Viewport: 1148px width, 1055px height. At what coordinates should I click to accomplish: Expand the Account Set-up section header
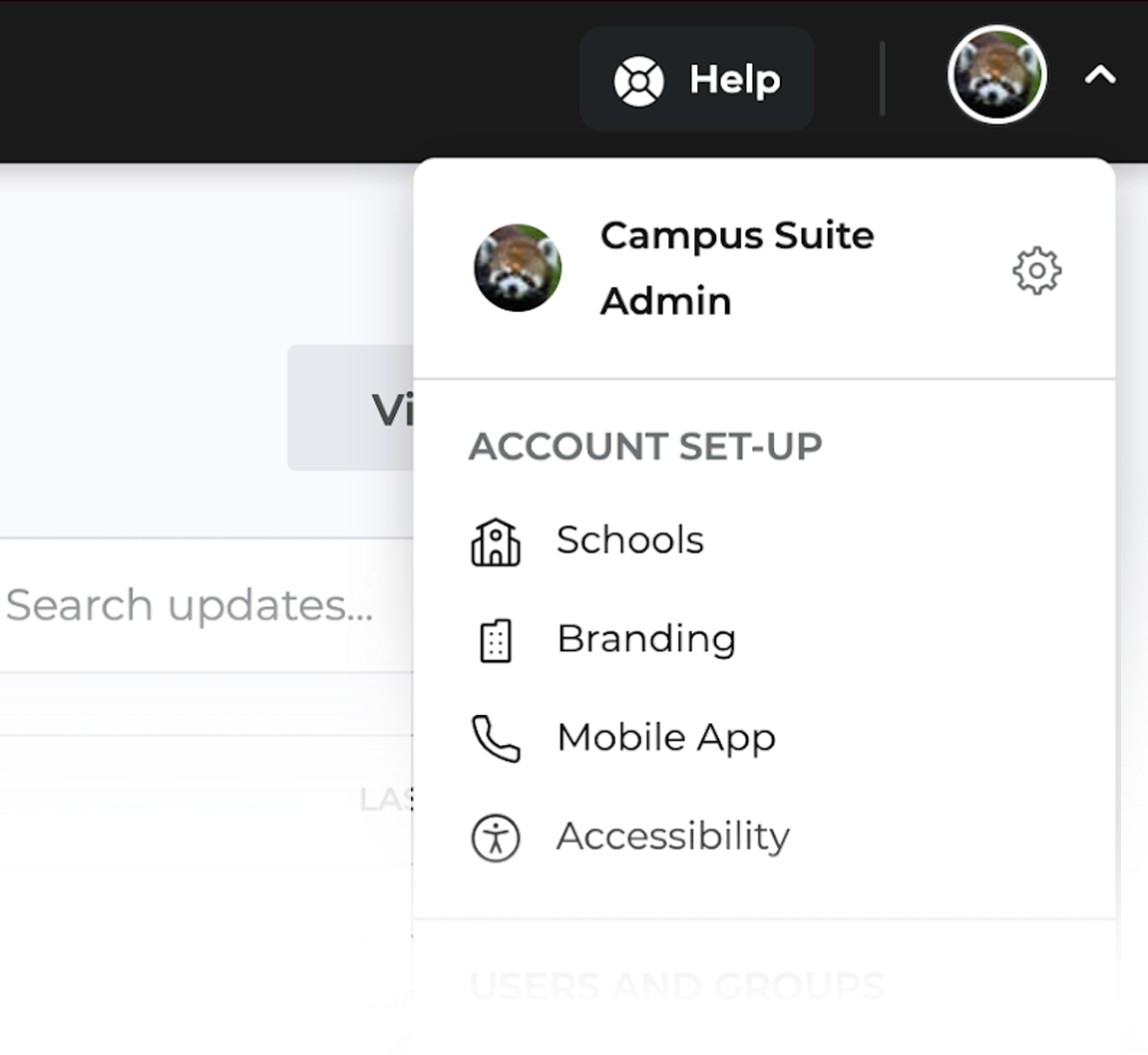645,447
